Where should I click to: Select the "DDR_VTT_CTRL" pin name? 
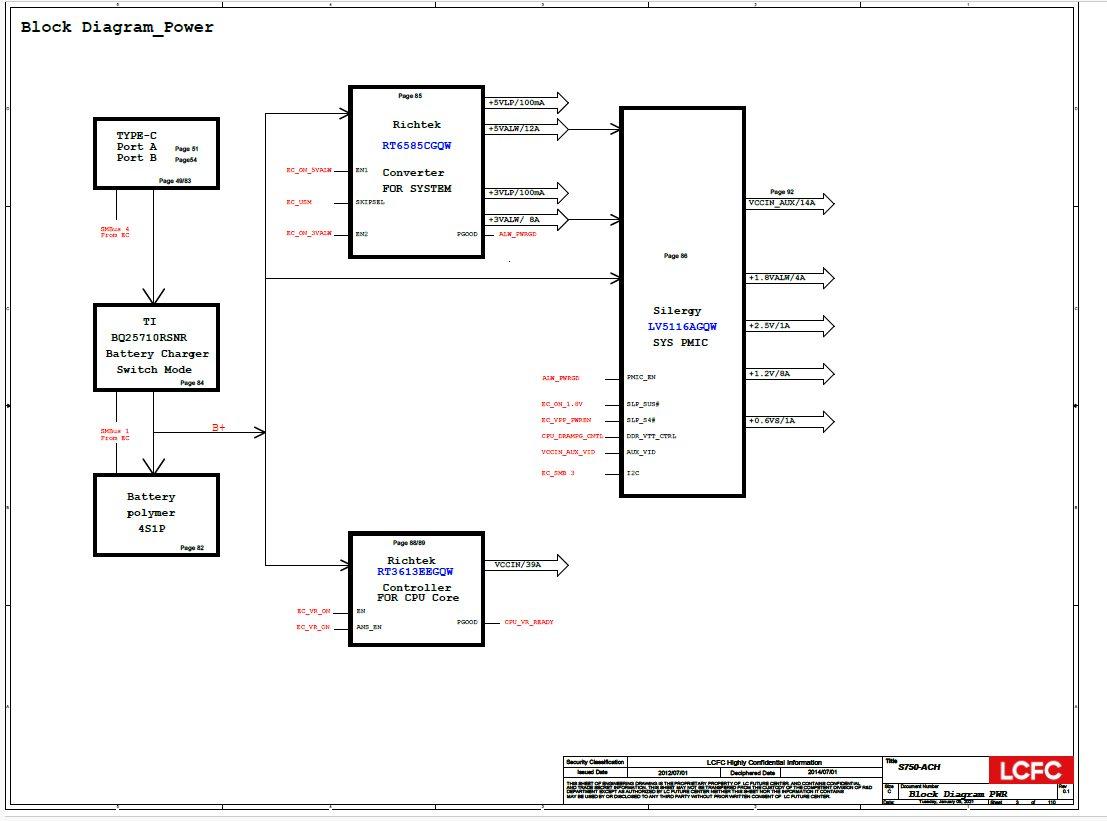pyautogui.click(x=651, y=436)
